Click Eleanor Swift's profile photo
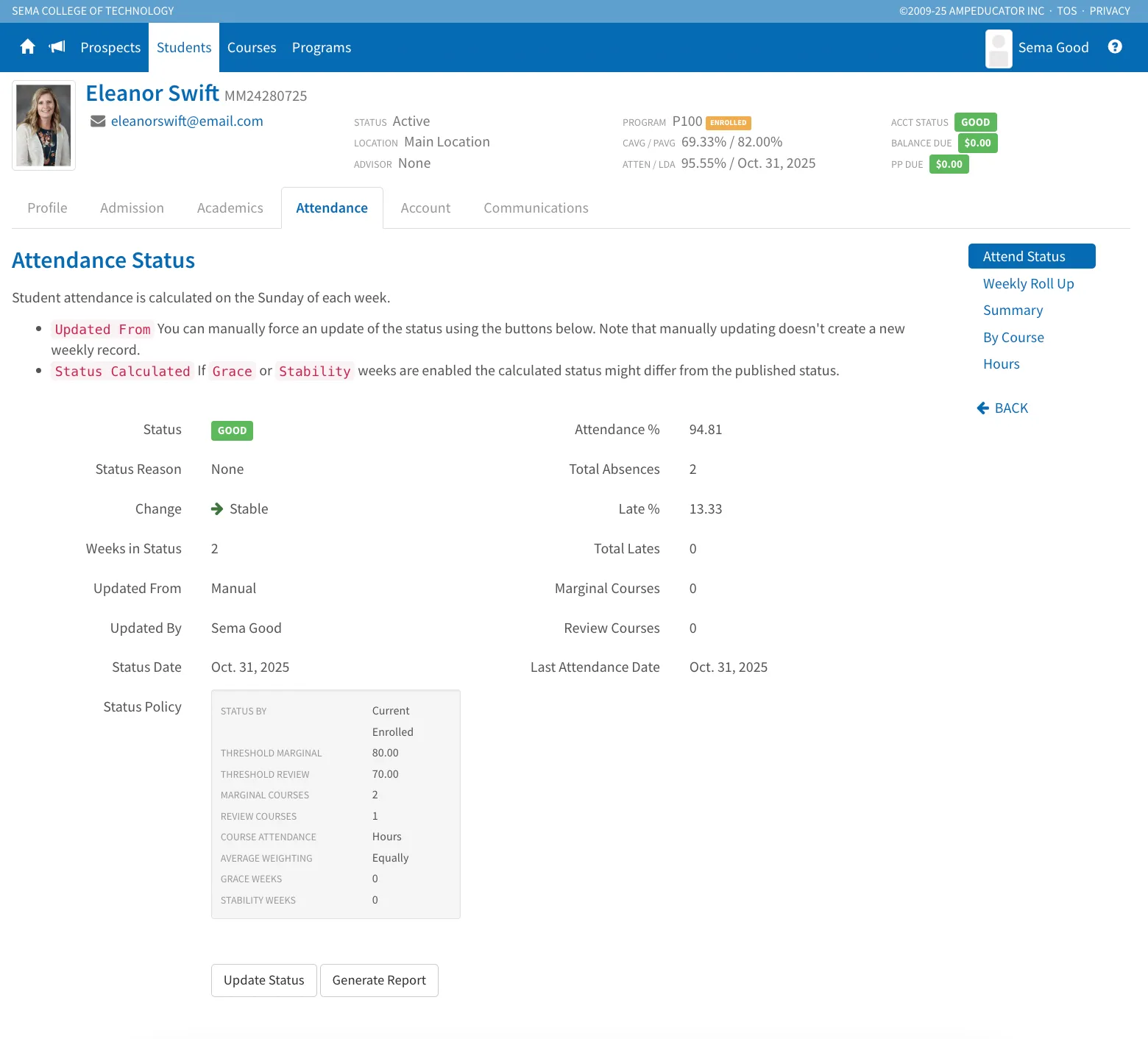 tap(43, 125)
